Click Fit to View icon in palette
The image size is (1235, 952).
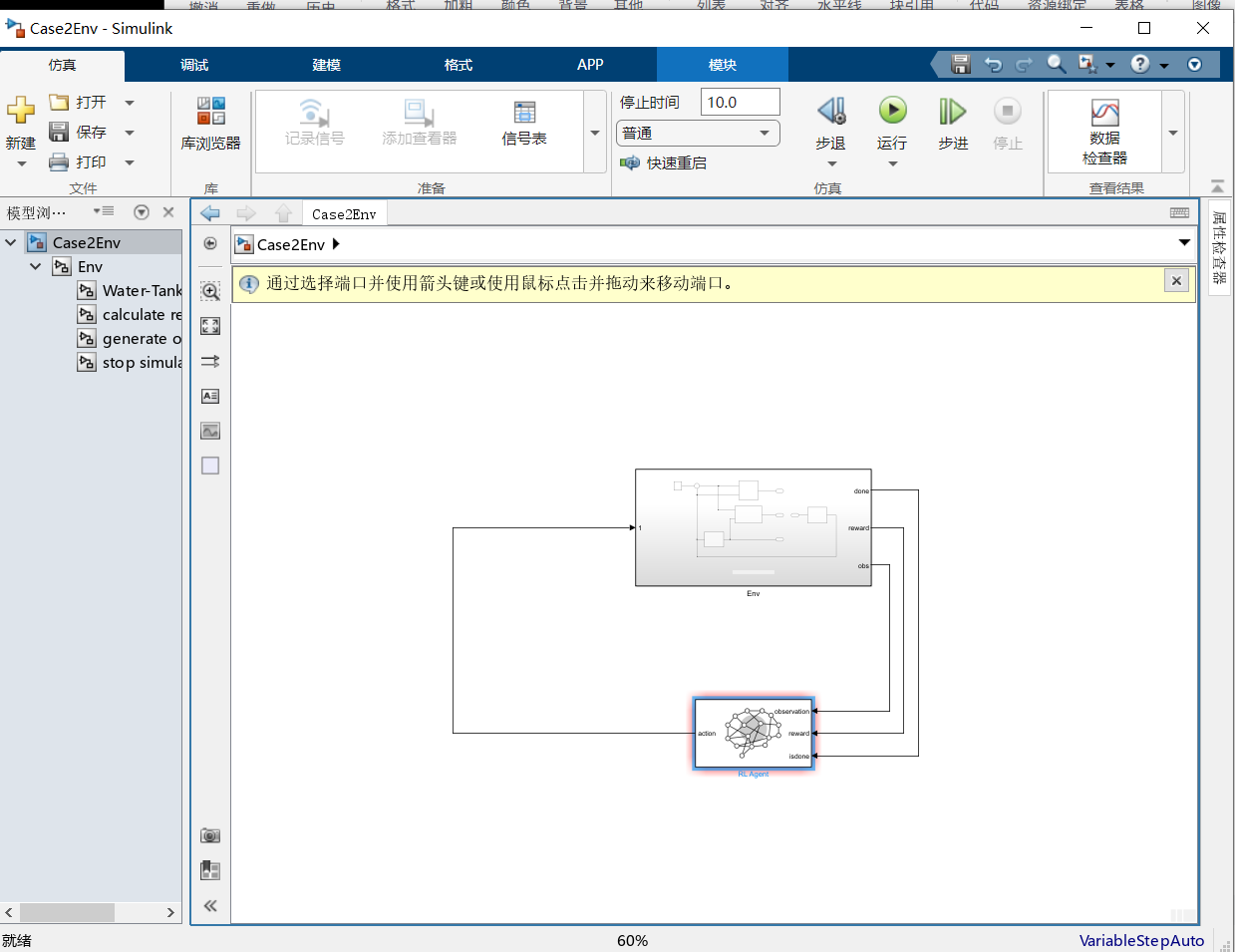[x=210, y=326]
